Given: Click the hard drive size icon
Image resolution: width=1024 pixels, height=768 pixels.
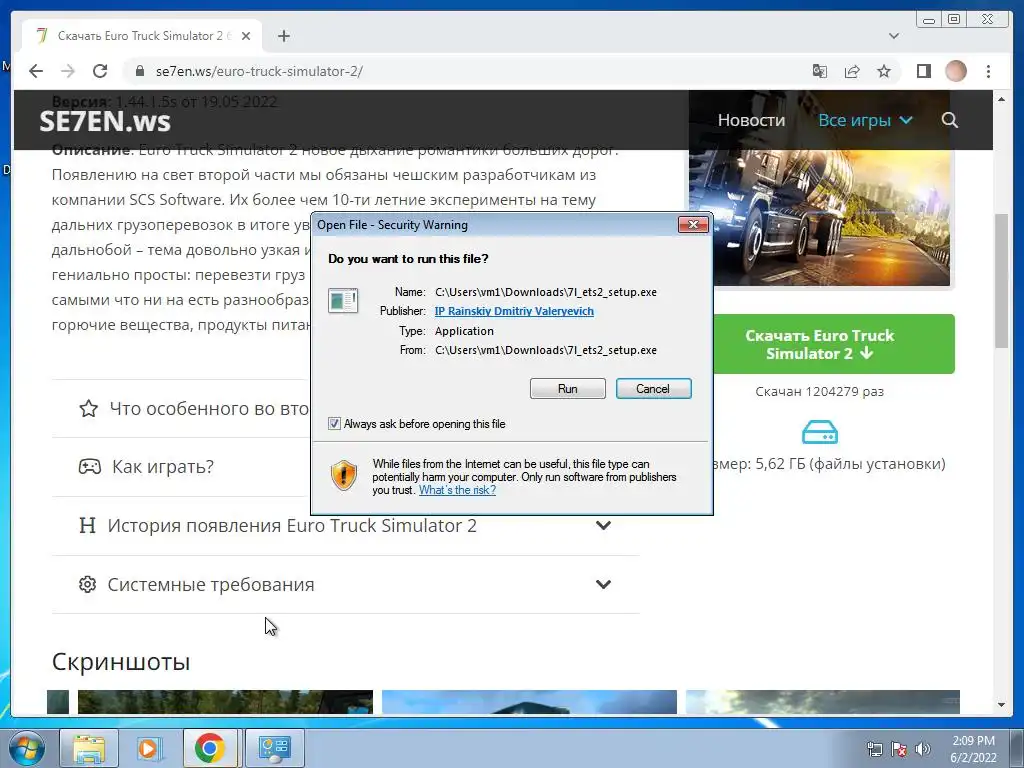Looking at the screenshot, I should [820, 432].
